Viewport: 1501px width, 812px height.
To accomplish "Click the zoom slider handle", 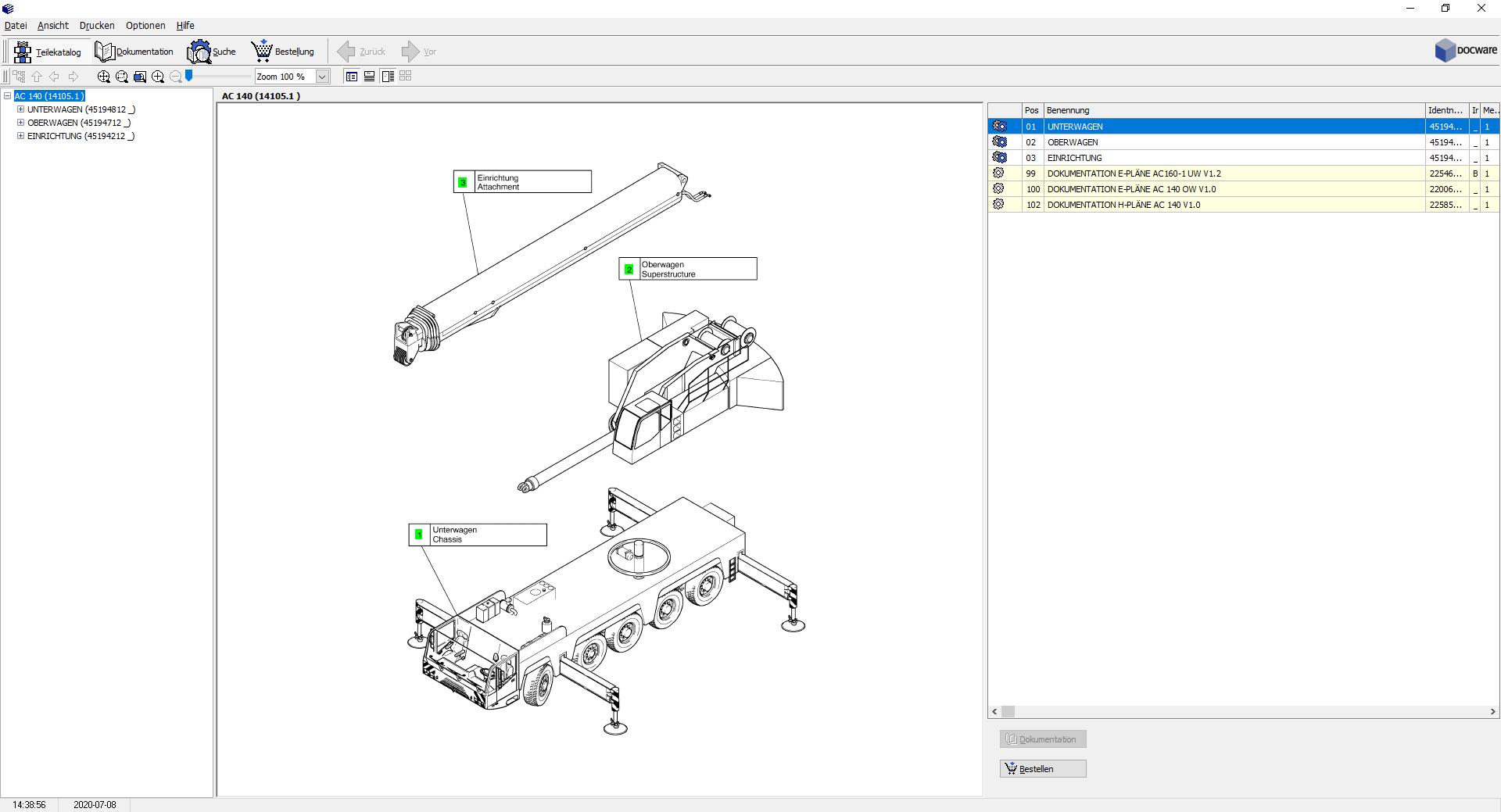I will [189, 76].
